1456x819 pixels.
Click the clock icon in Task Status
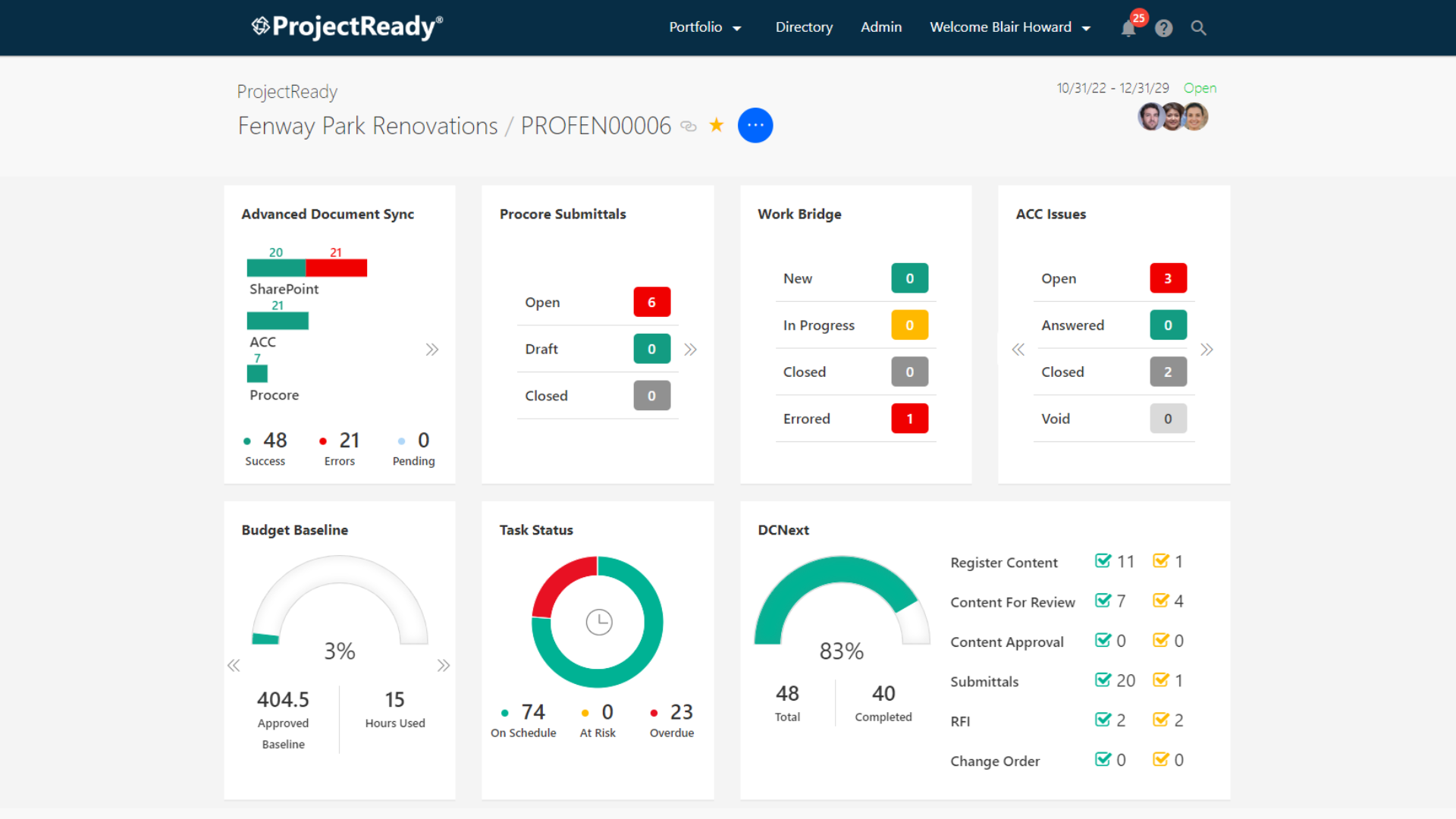(598, 622)
